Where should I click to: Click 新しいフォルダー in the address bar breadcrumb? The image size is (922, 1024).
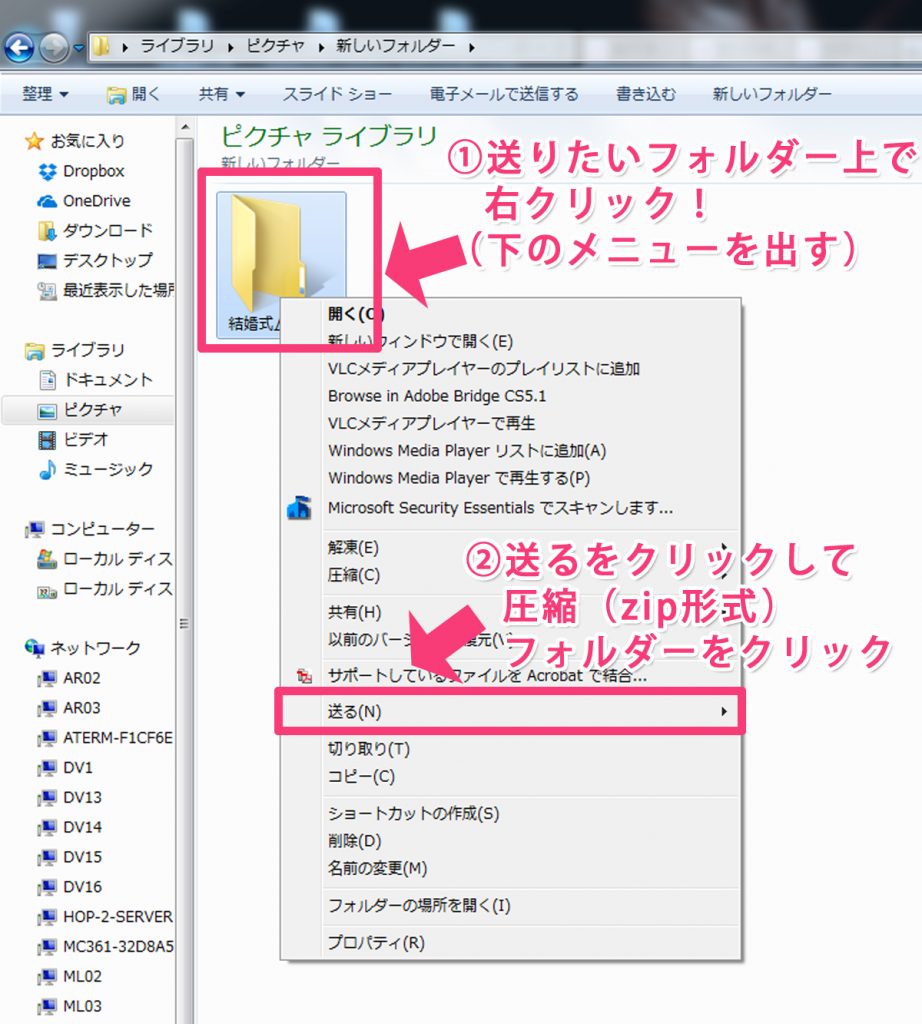click(395, 46)
